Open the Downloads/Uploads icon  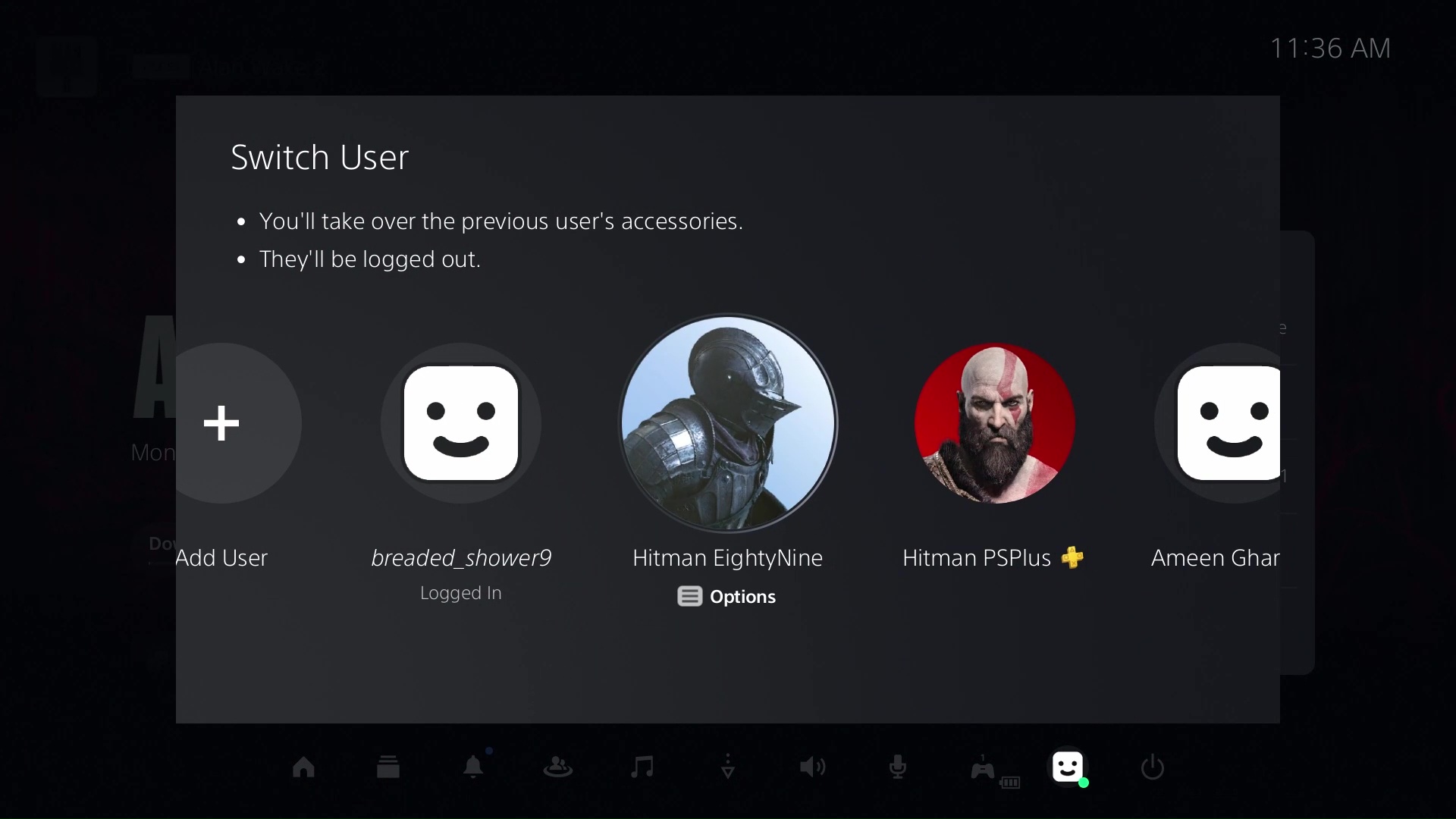pyautogui.click(x=726, y=767)
